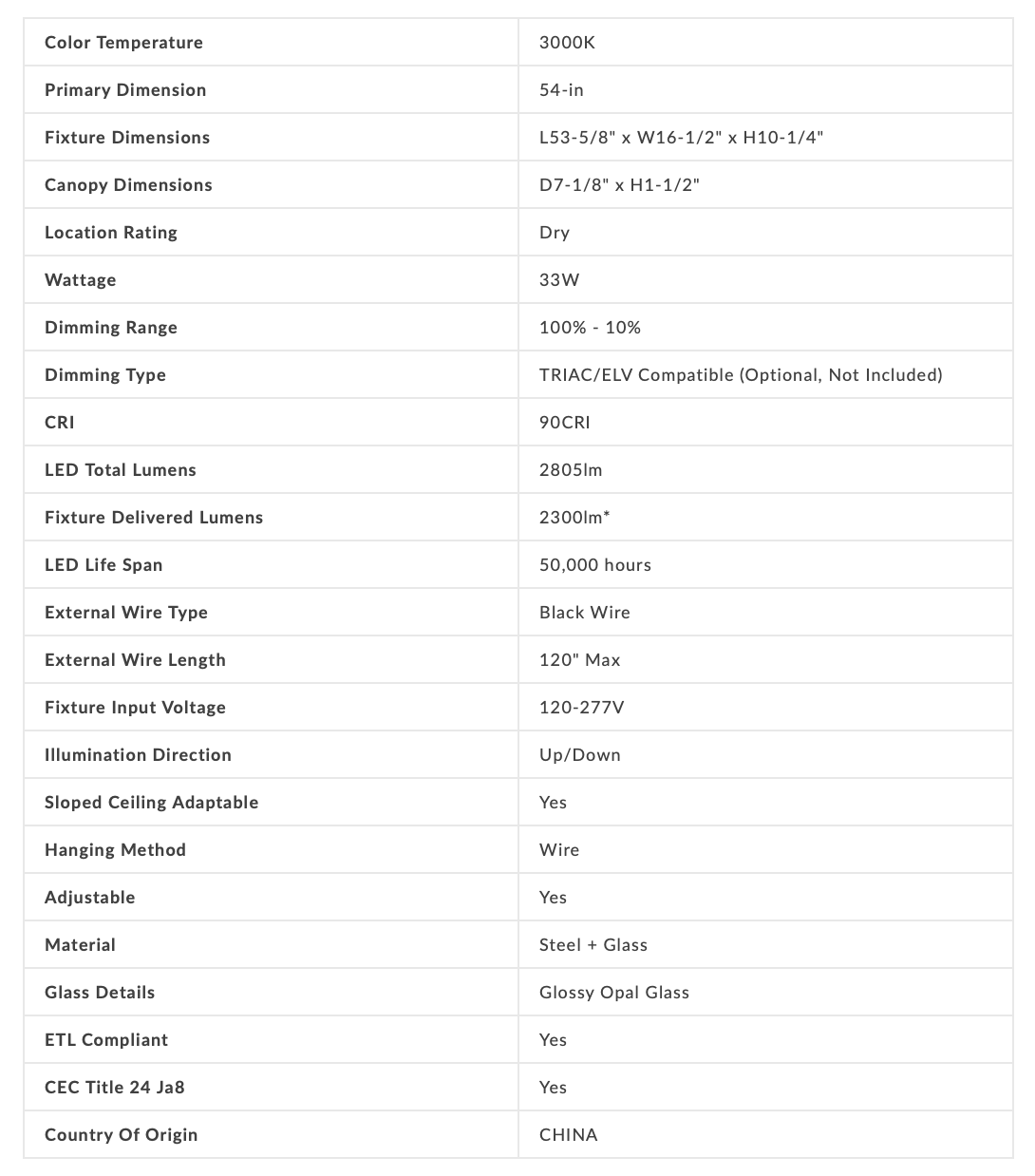Click the 120-277V input voltage value
The image size is (1035, 1176).
click(581, 708)
